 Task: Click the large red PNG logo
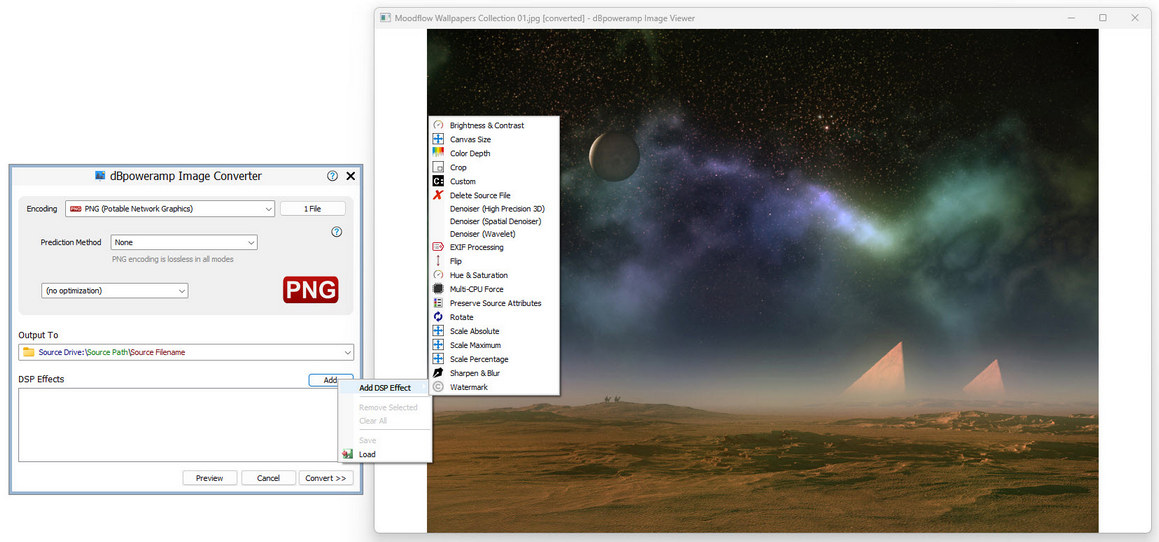pos(310,290)
